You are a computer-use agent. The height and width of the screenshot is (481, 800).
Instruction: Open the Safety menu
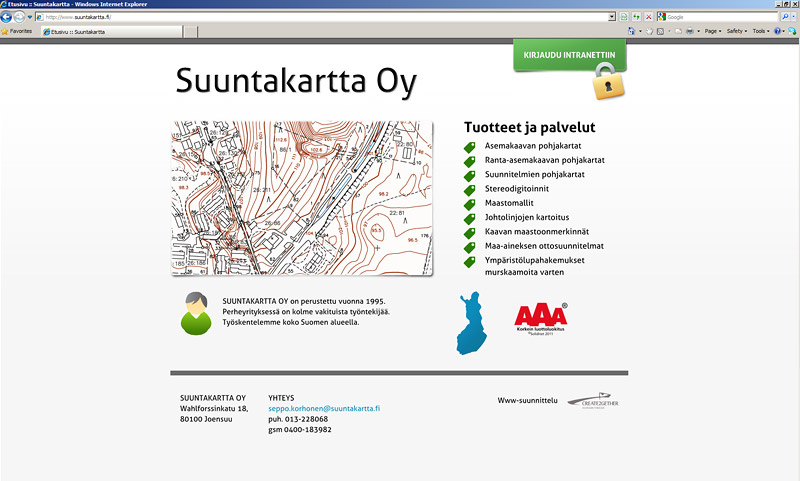tap(737, 31)
